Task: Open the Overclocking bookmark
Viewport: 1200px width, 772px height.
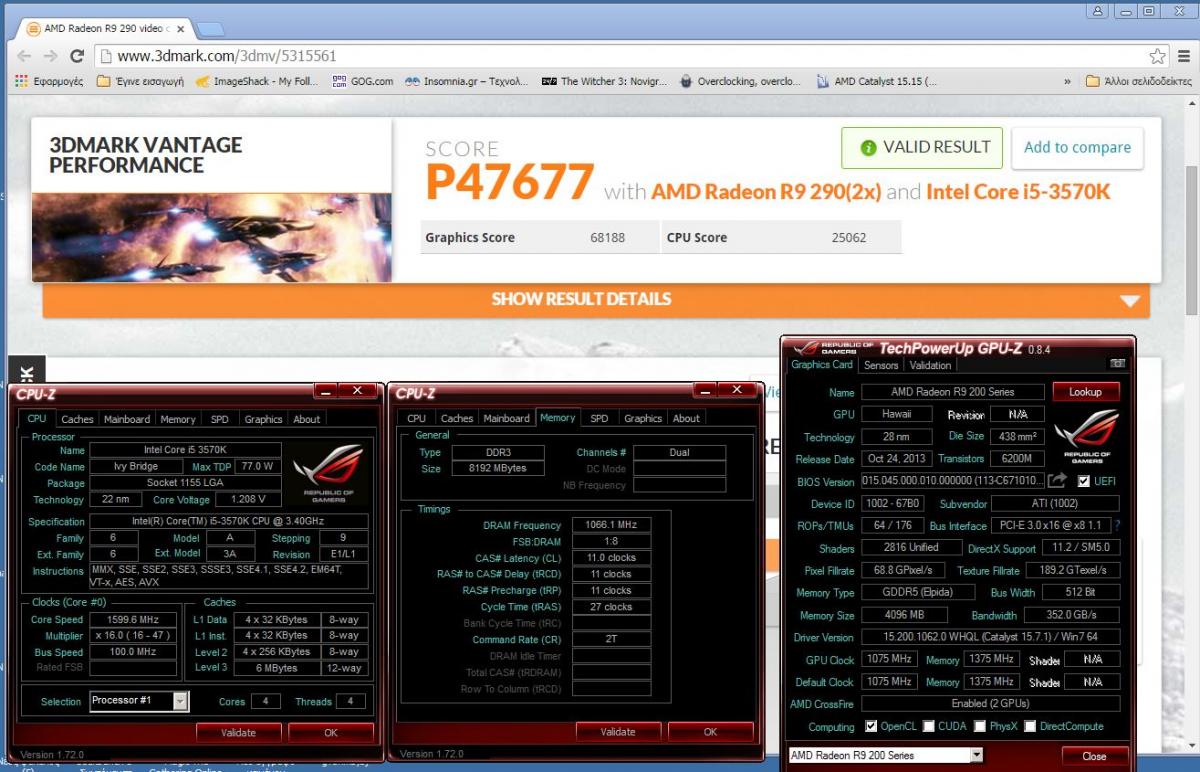Action: click(x=739, y=81)
